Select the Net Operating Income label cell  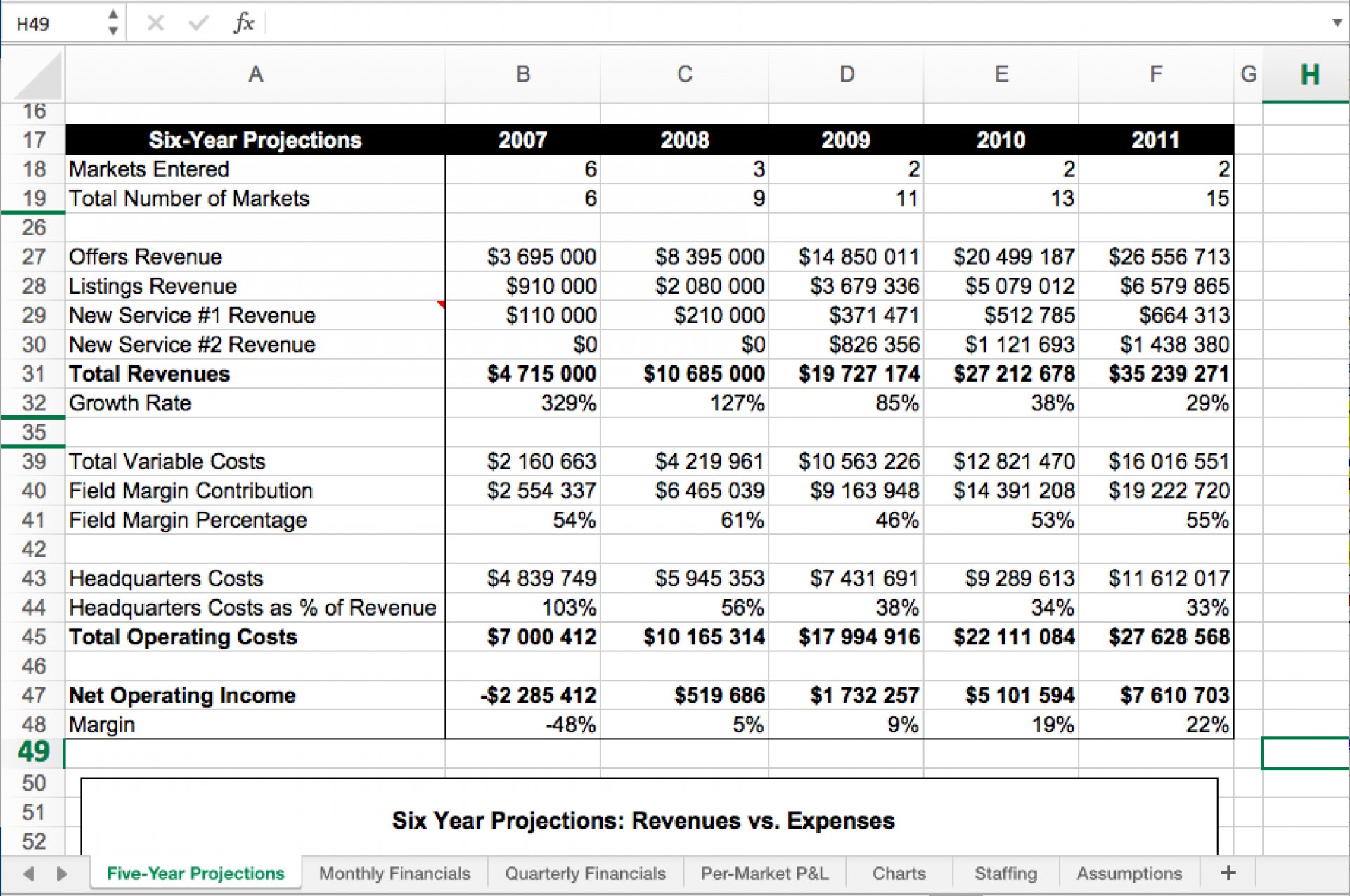pos(255,695)
